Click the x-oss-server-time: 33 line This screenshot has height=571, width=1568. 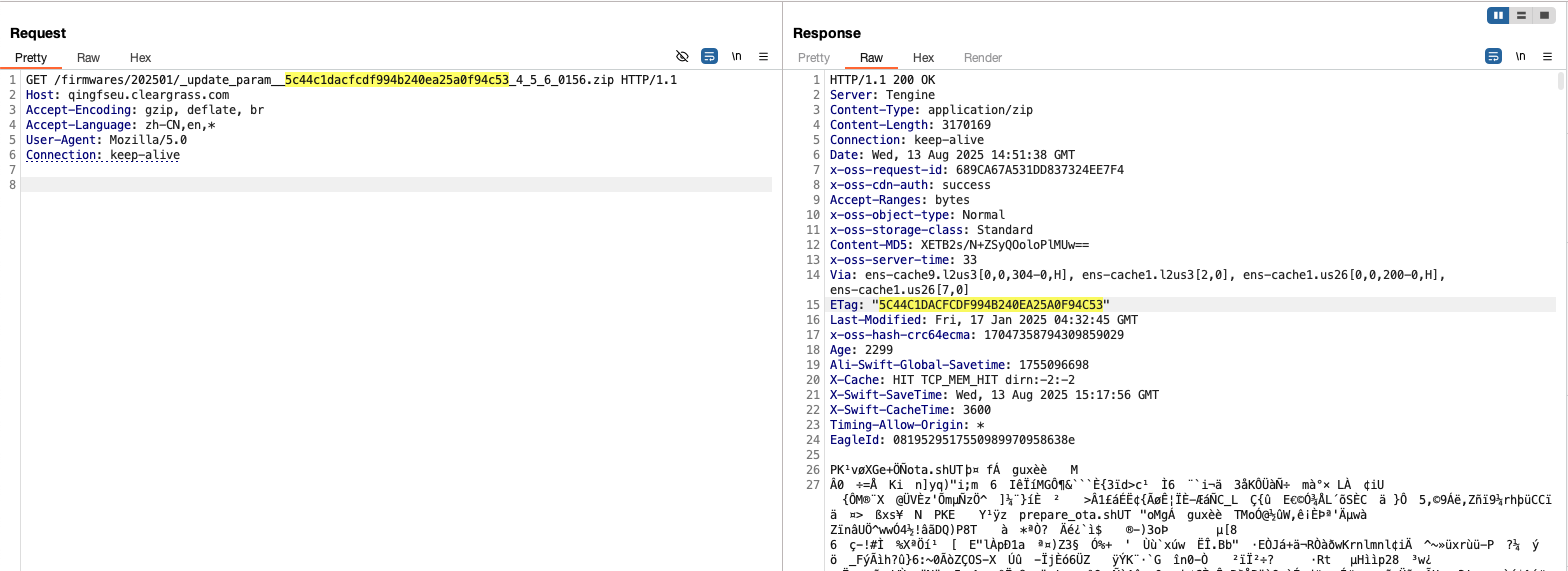pos(903,260)
